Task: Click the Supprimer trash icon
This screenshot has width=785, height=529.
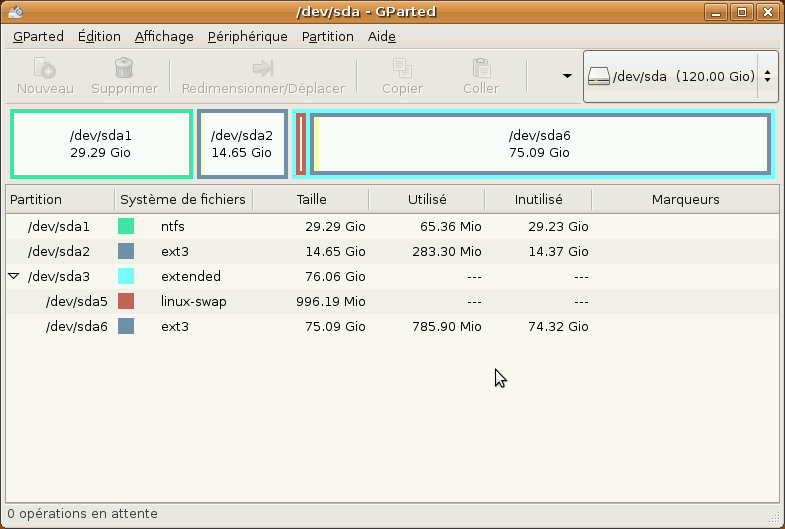Action: pos(124,68)
